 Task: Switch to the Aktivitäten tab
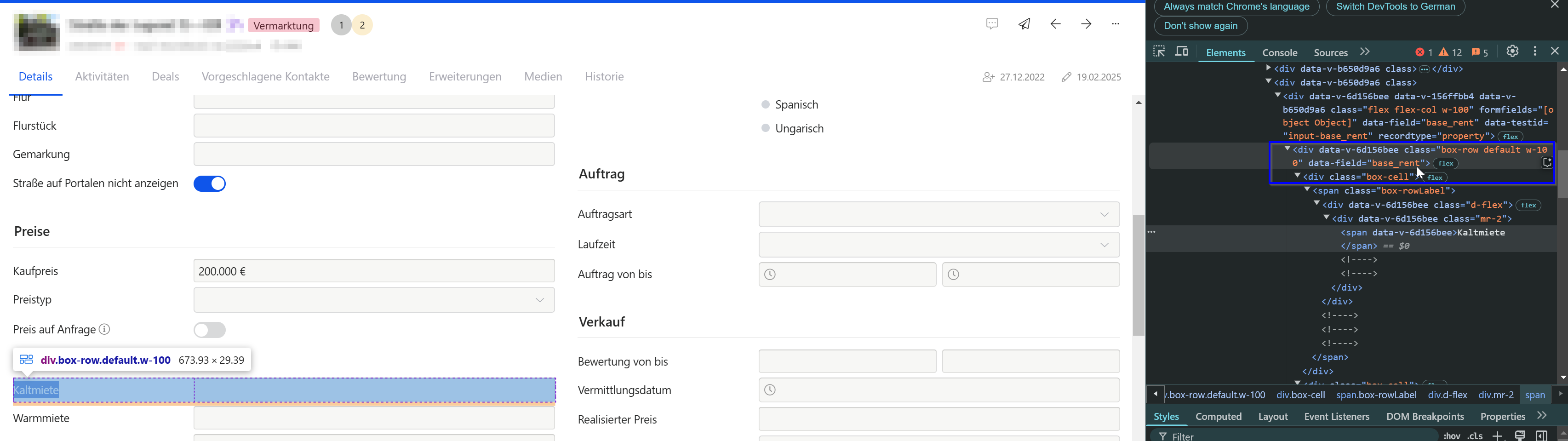(x=102, y=77)
